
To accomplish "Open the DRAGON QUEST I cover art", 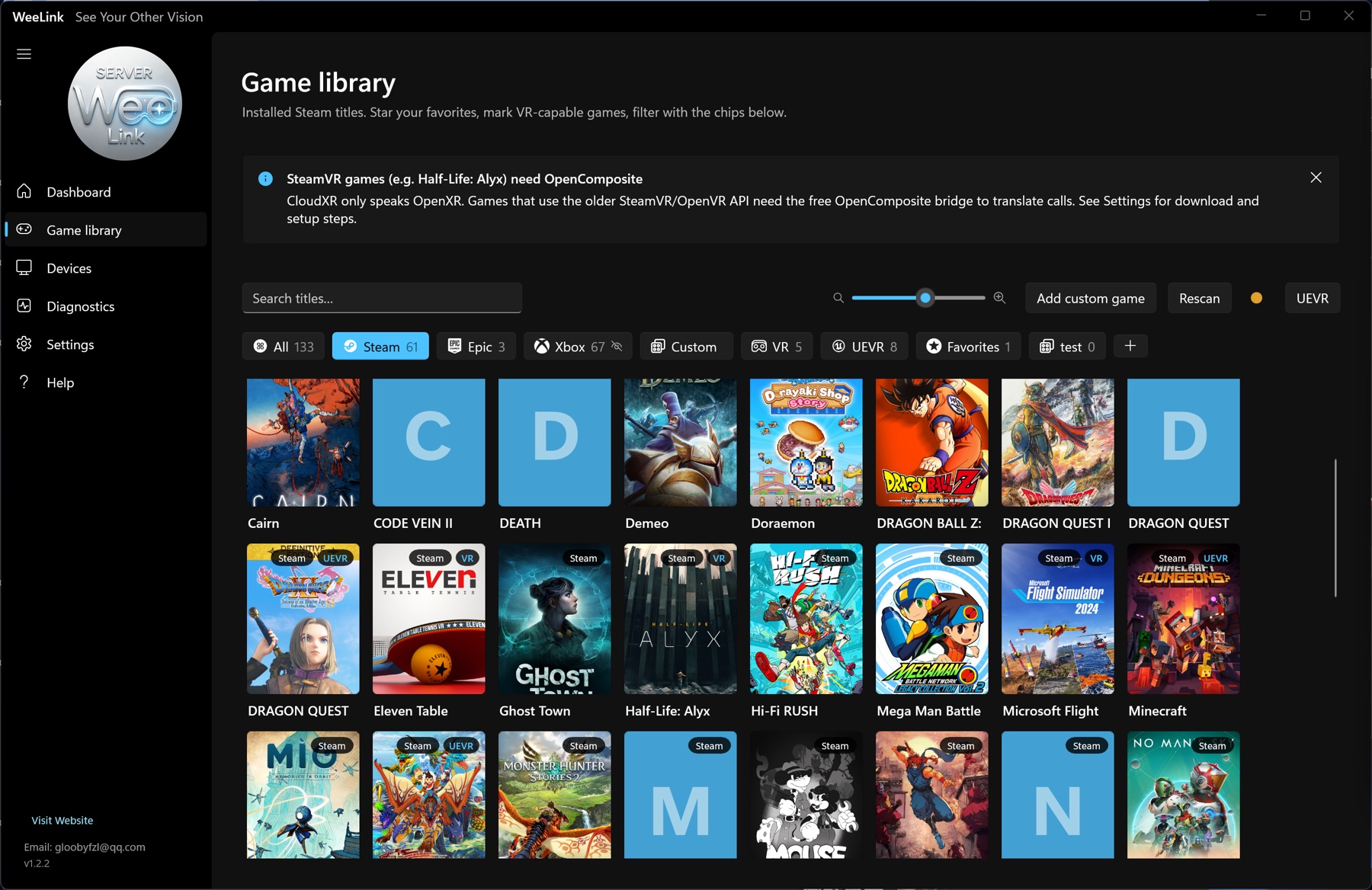I will coord(1058,442).
